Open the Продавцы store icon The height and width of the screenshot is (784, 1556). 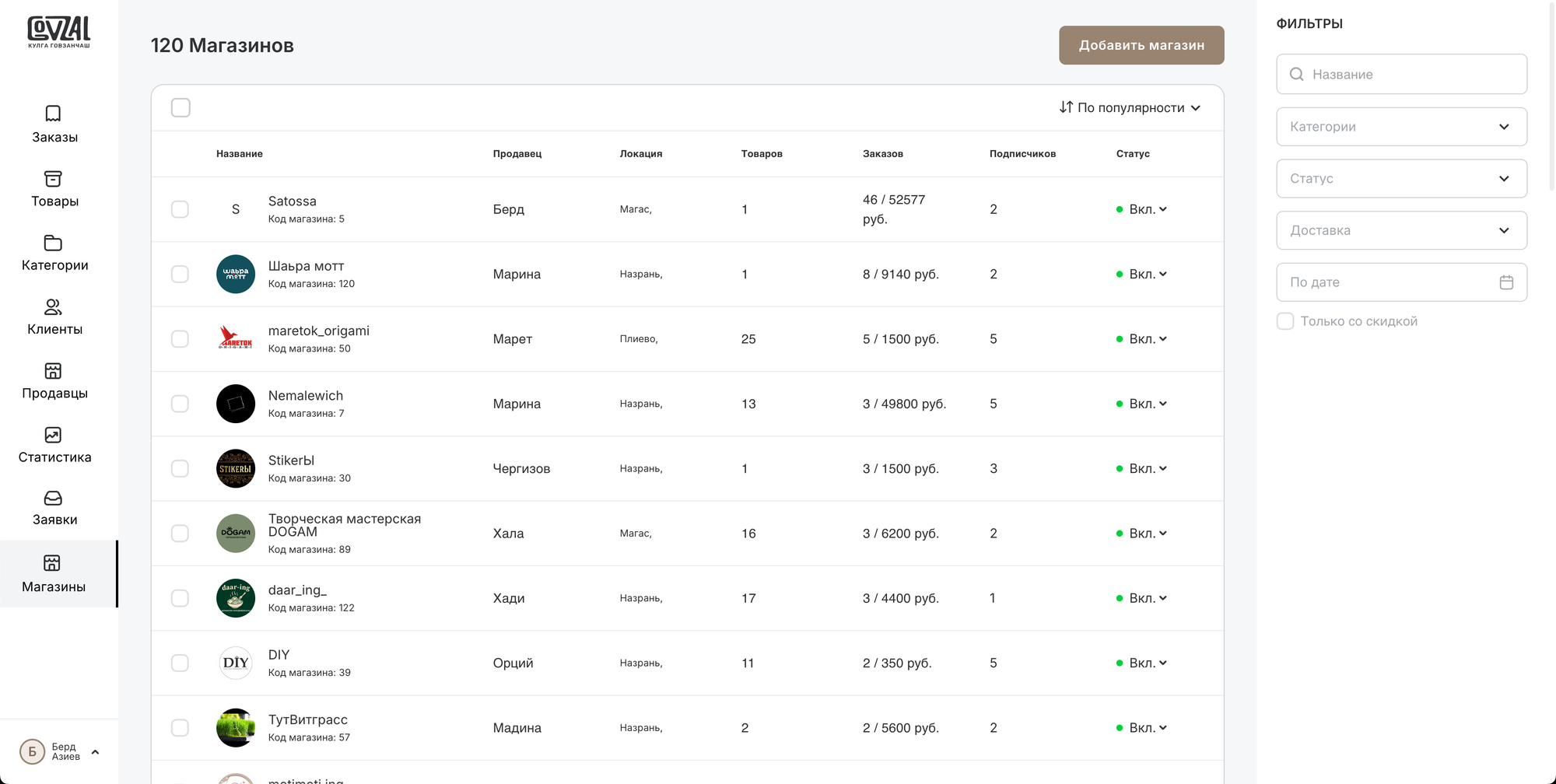coord(53,371)
